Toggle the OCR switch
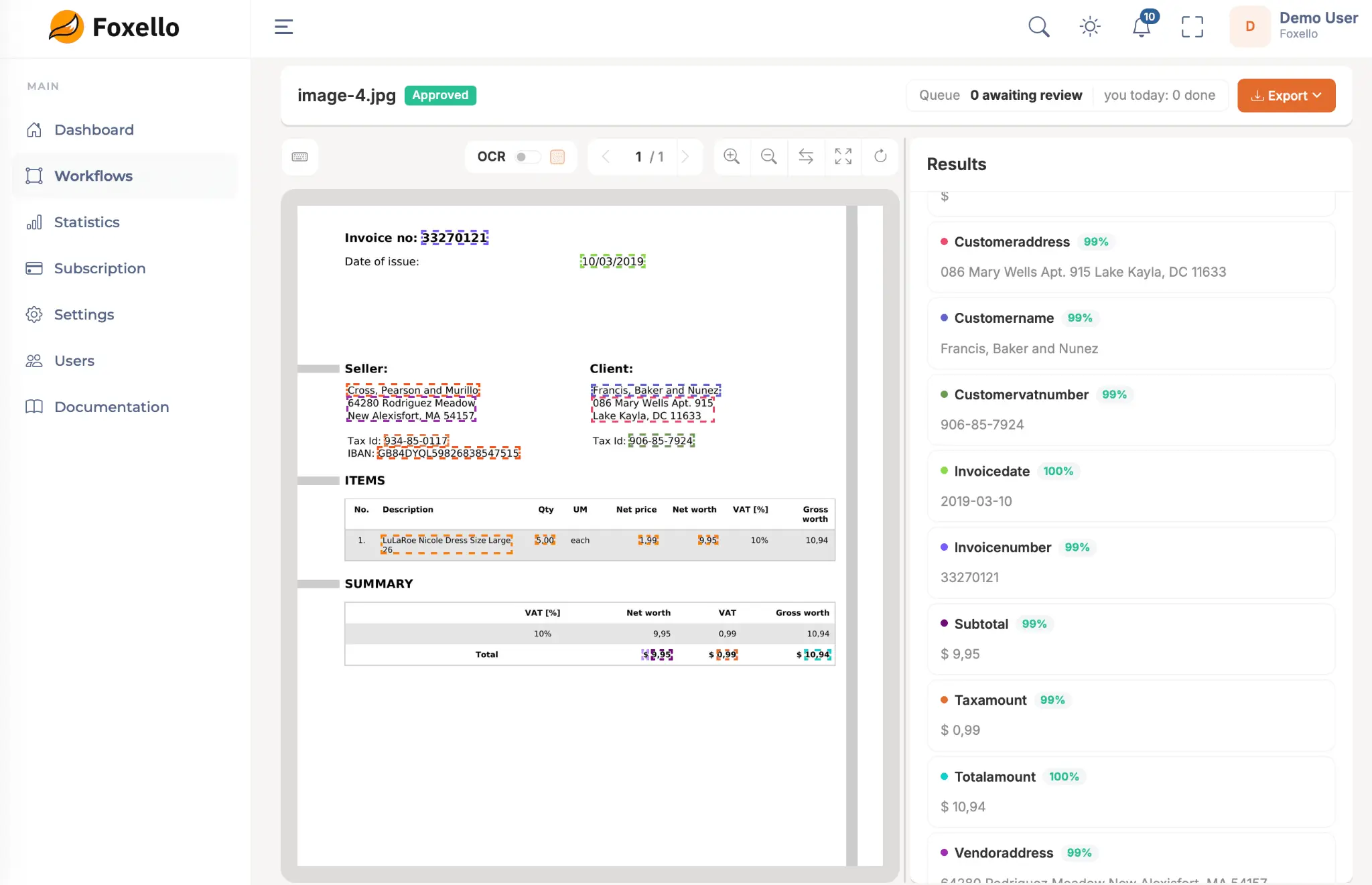Viewport: 1372px width, 885px height. tap(527, 157)
